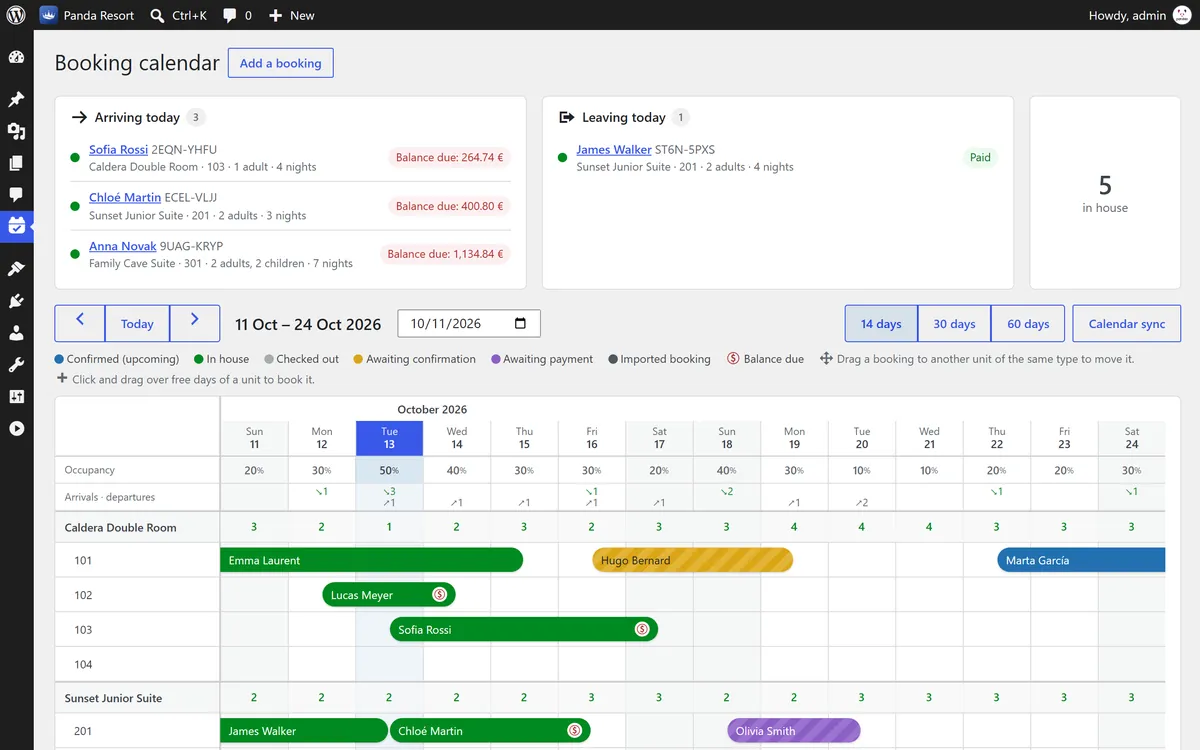Select the Bookings calendar icon in sidebar
Screen dimensions: 1200x750
pos(16,226)
